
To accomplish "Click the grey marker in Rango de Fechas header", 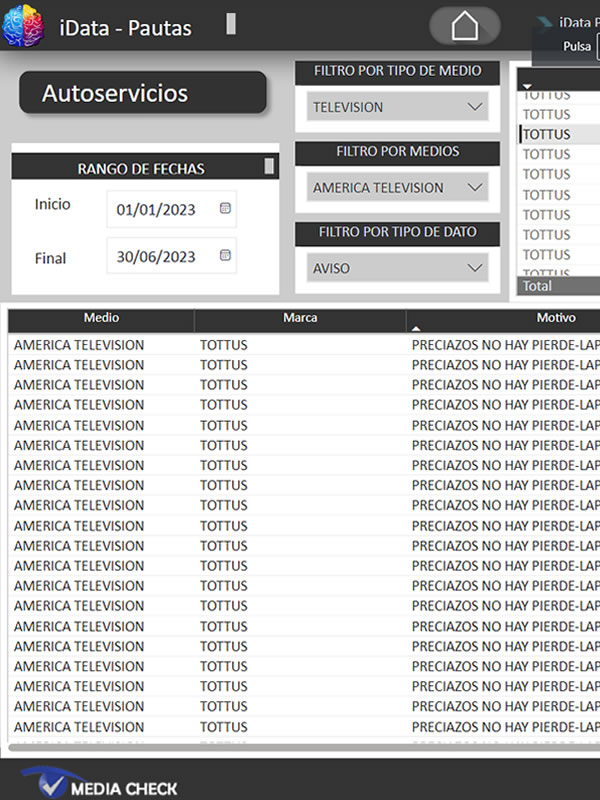I will pos(269,166).
